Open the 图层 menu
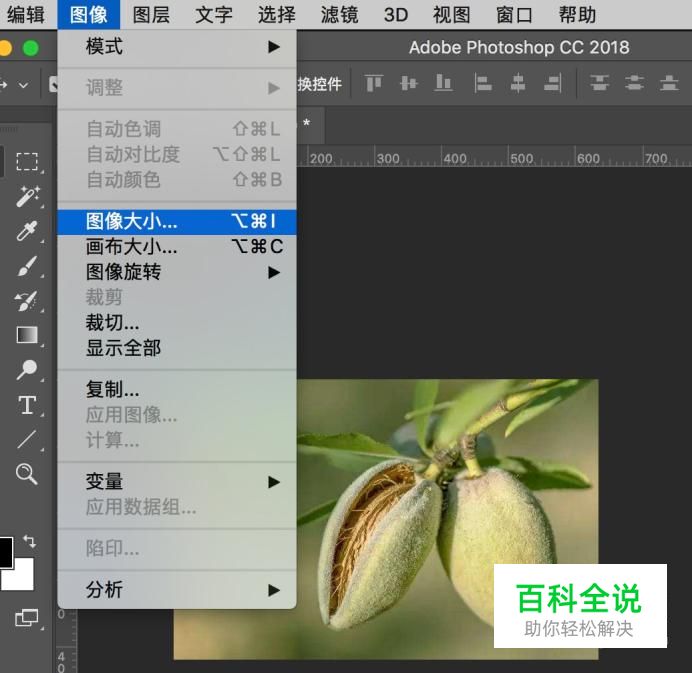This screenshot has height=673, width=692. [x=151, y=15]
